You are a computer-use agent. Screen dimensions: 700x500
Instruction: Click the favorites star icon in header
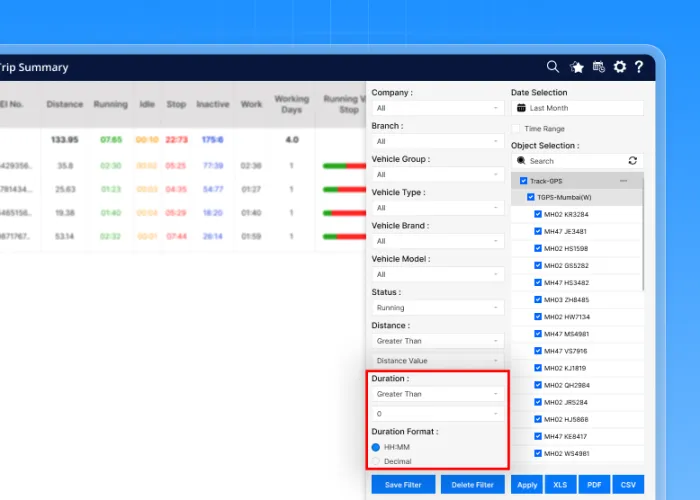(577, 67)
